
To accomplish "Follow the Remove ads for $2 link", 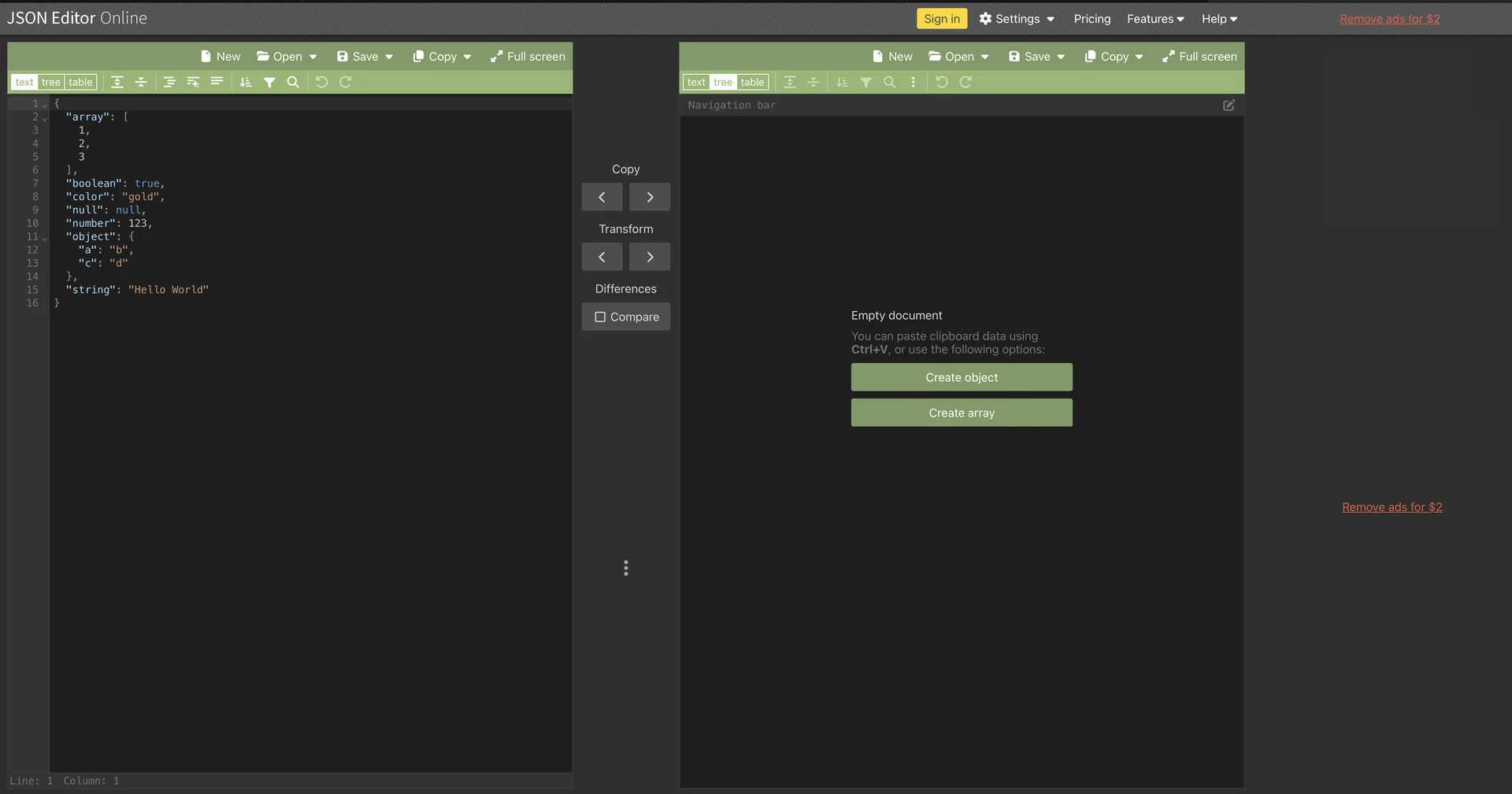I will click(x=1389, y=18).
